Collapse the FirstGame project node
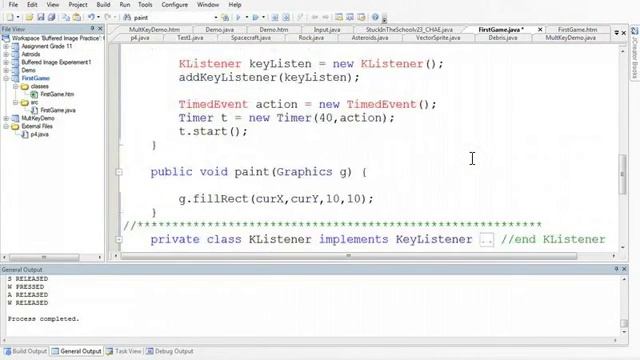The width and height of the screenshot is (640, 360). 6,78
